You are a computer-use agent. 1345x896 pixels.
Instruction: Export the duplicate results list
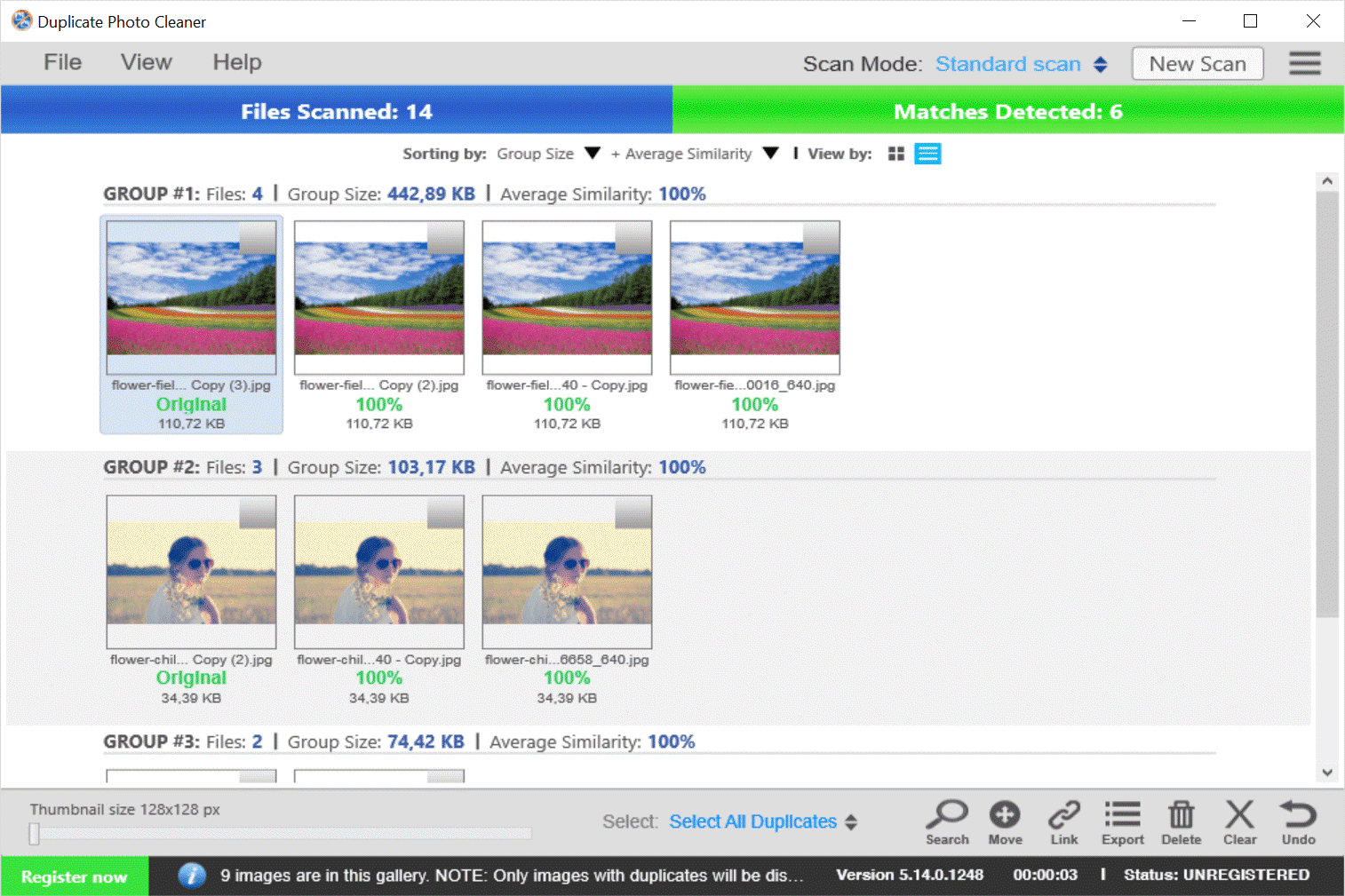click(x=1122, y=821)
